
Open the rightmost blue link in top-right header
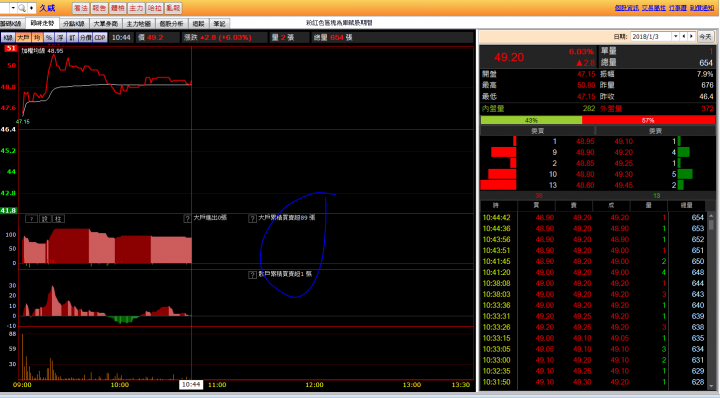pyautogui.click(x=702, y=8)
